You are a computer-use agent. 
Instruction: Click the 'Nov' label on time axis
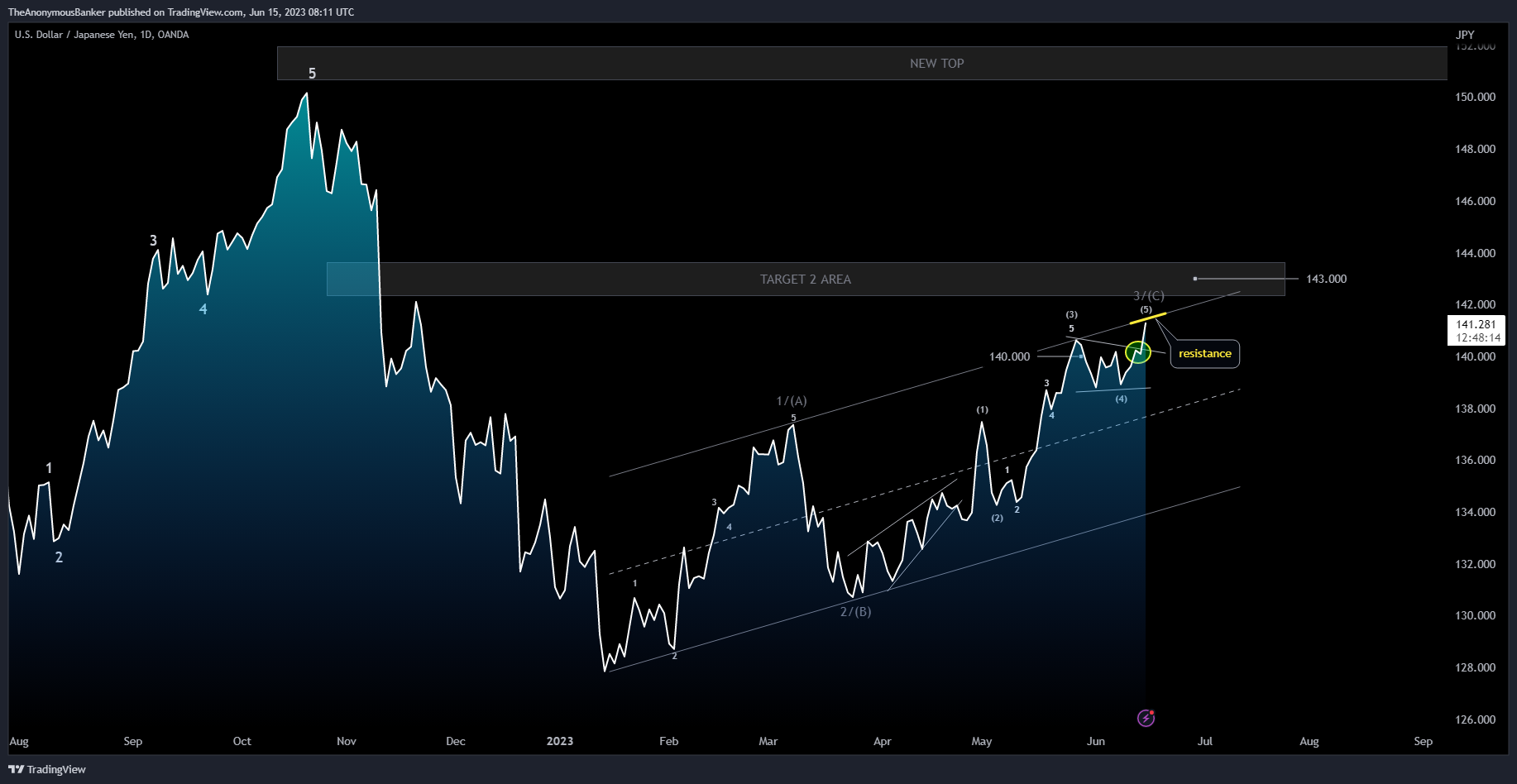pos(346,741)
